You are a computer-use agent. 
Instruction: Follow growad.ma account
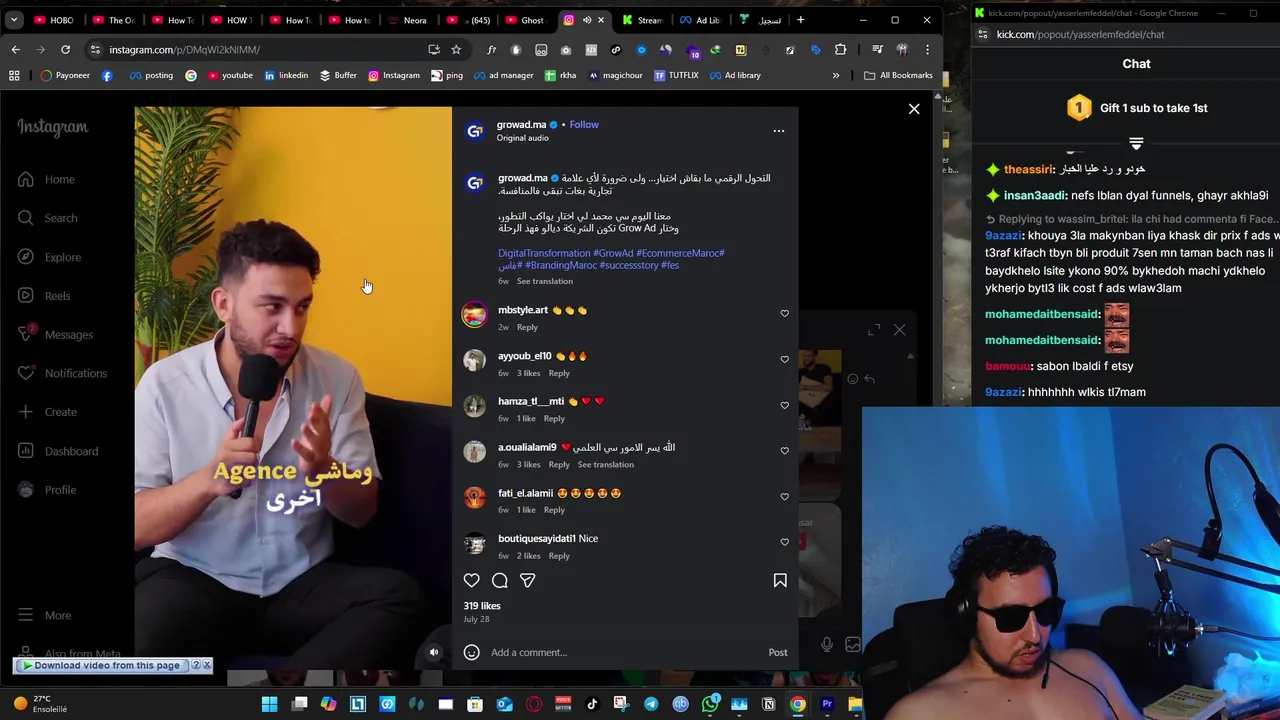(584, 125)
